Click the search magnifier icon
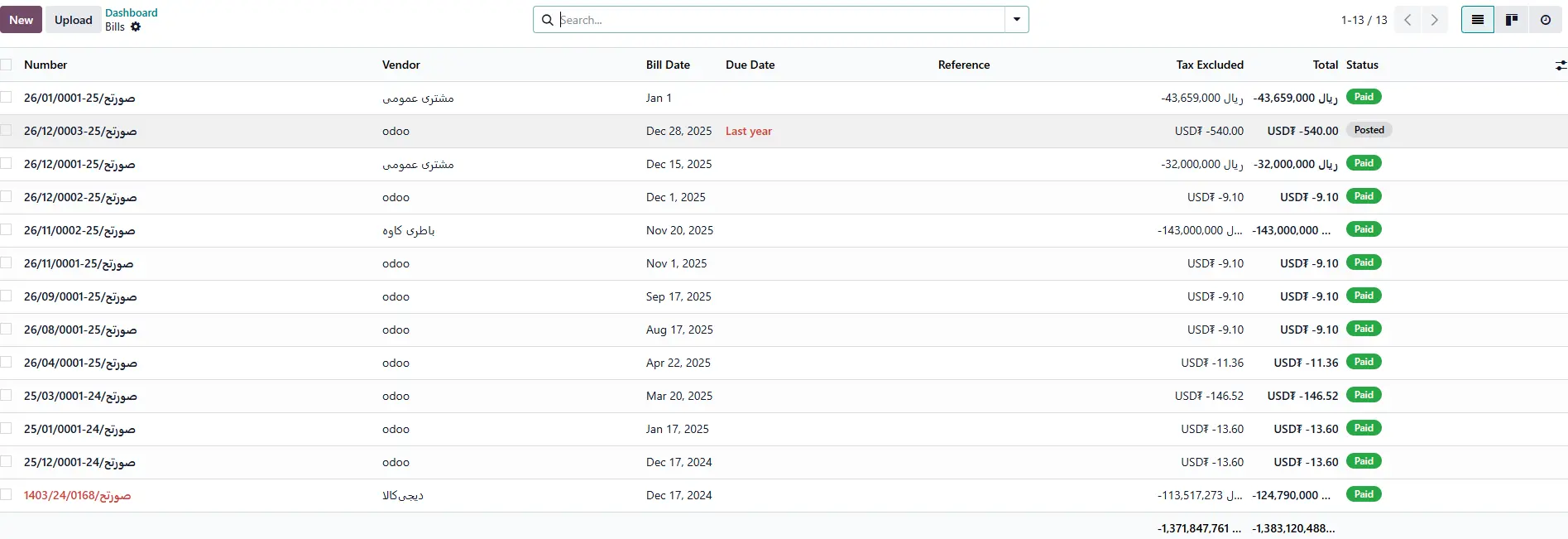 point(547,20)
